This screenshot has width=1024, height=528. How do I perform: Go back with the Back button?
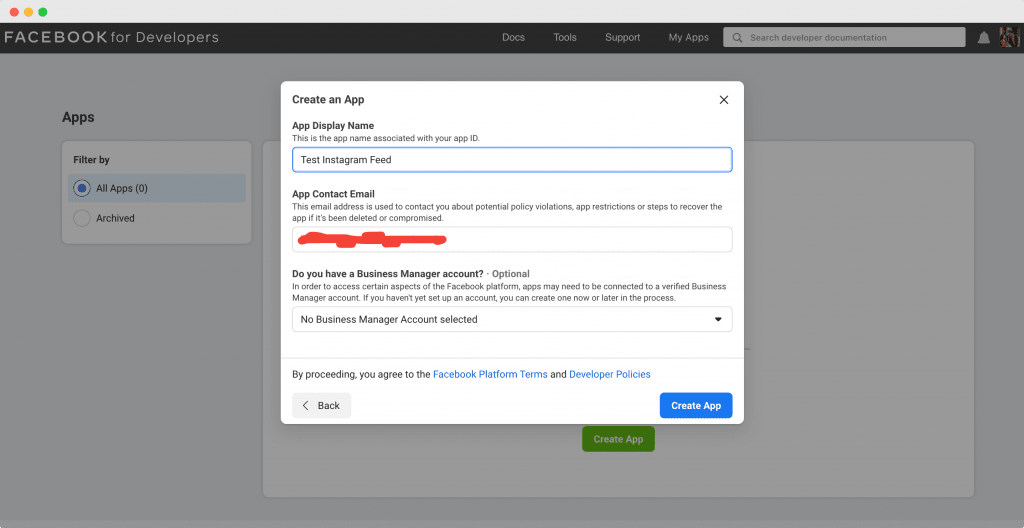point(321,405)
